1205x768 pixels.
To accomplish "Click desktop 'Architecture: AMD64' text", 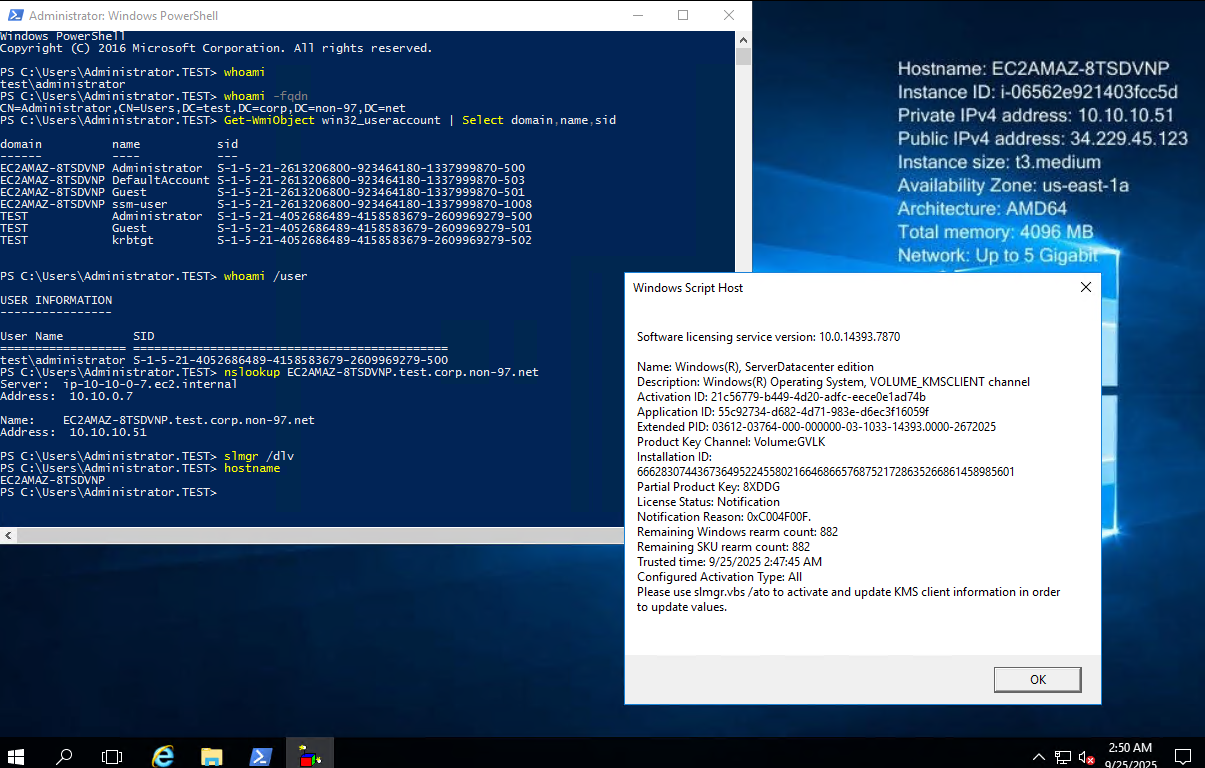I will (x=982, y=209).
